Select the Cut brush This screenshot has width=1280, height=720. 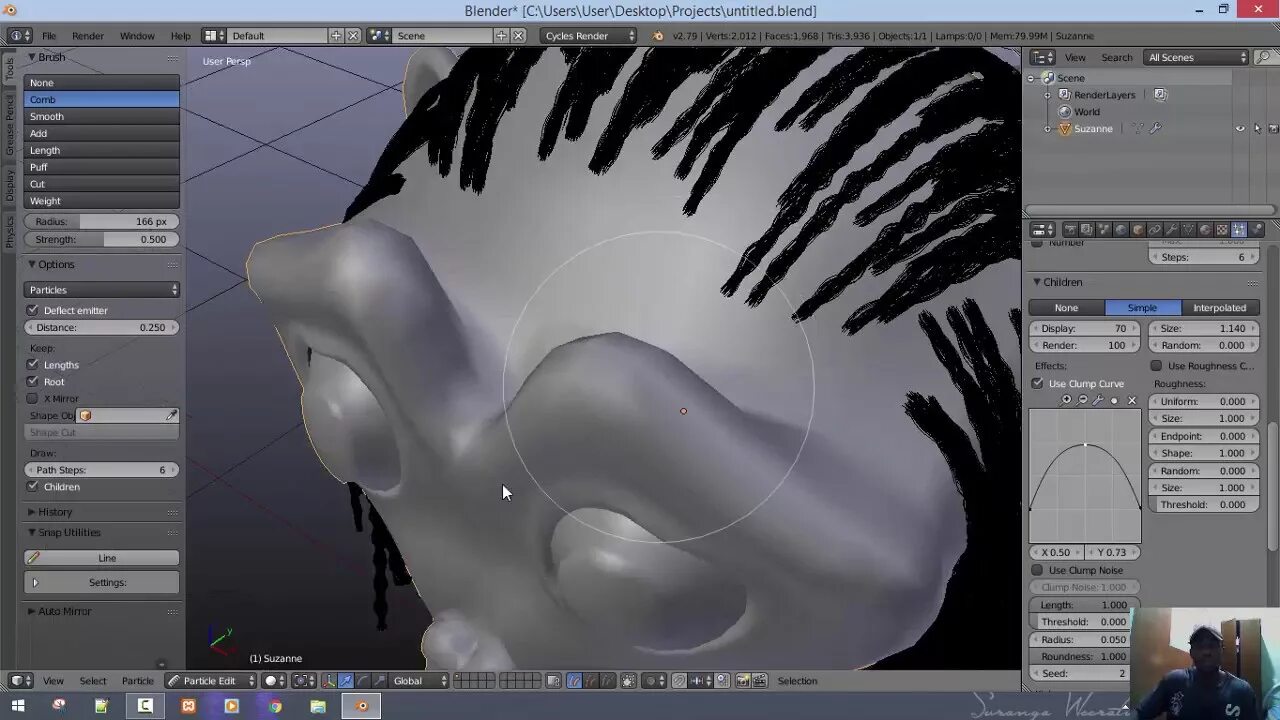[x=102, y=184]
